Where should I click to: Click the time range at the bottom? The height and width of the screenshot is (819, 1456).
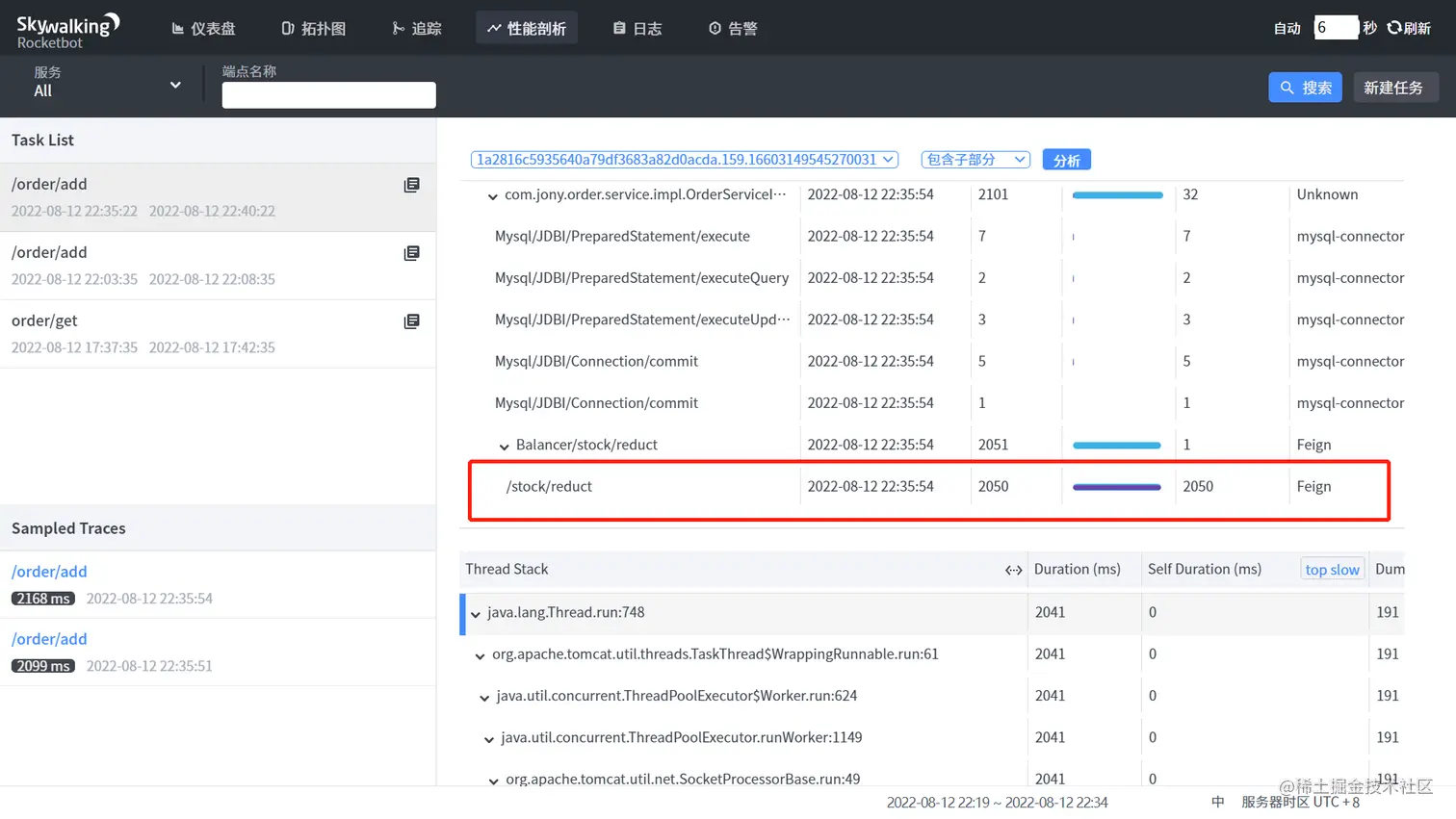[x=998, y=803]
